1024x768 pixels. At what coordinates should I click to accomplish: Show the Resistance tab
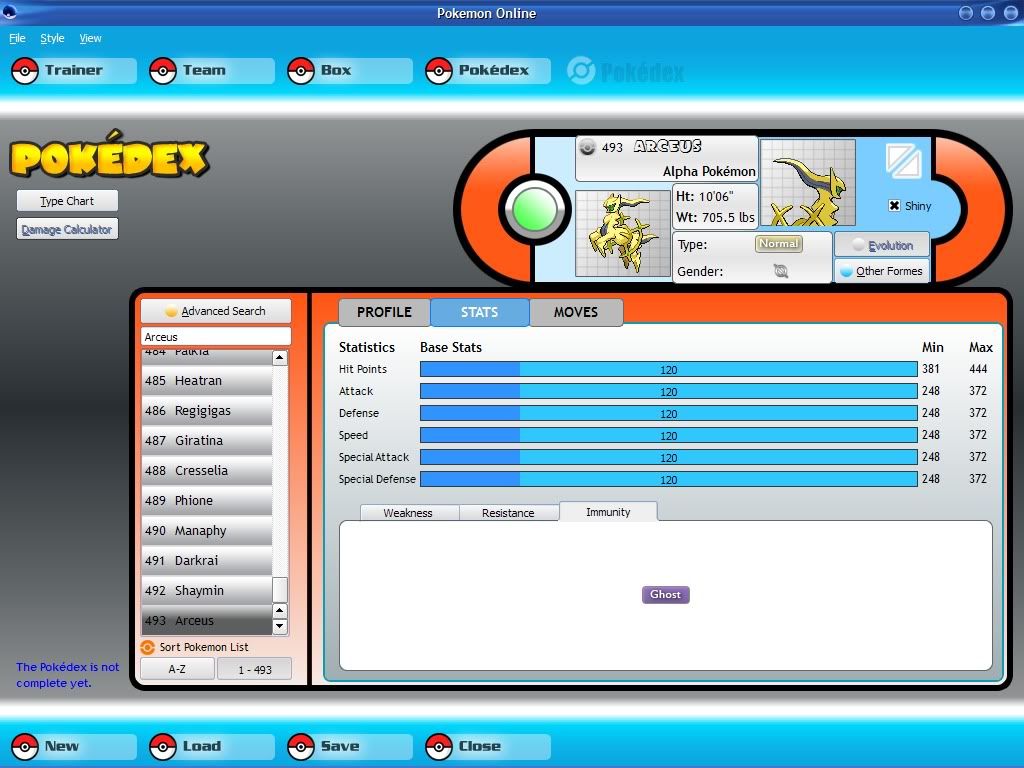pyautogui.click(x=508, y=513)
